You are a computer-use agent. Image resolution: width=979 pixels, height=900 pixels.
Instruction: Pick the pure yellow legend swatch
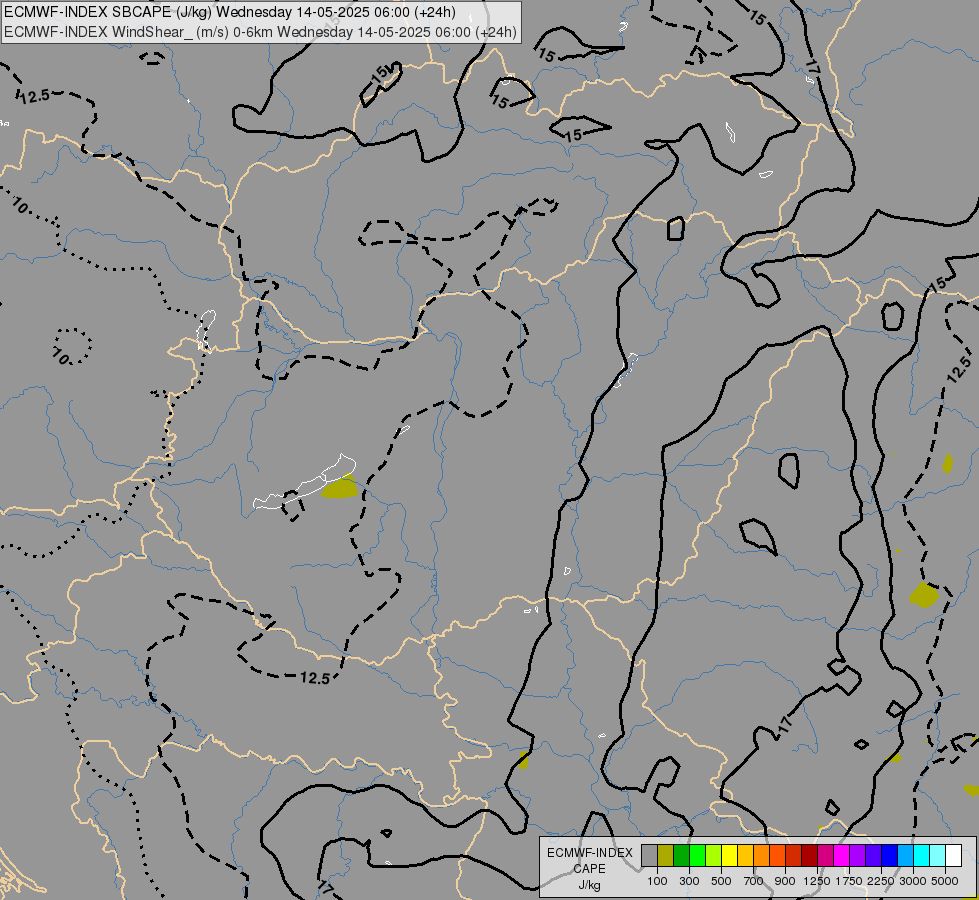[729, 856]
